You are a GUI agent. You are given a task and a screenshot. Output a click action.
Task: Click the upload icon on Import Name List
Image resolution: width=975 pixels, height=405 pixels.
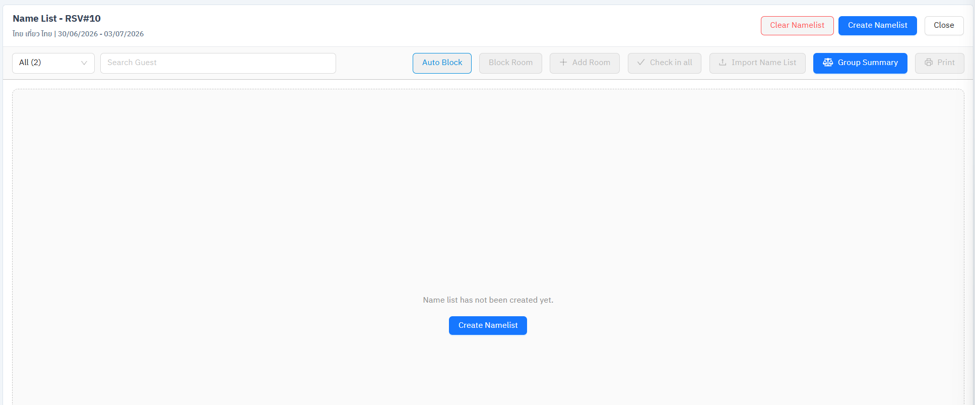pyautogui.click(x=723, y=63)
